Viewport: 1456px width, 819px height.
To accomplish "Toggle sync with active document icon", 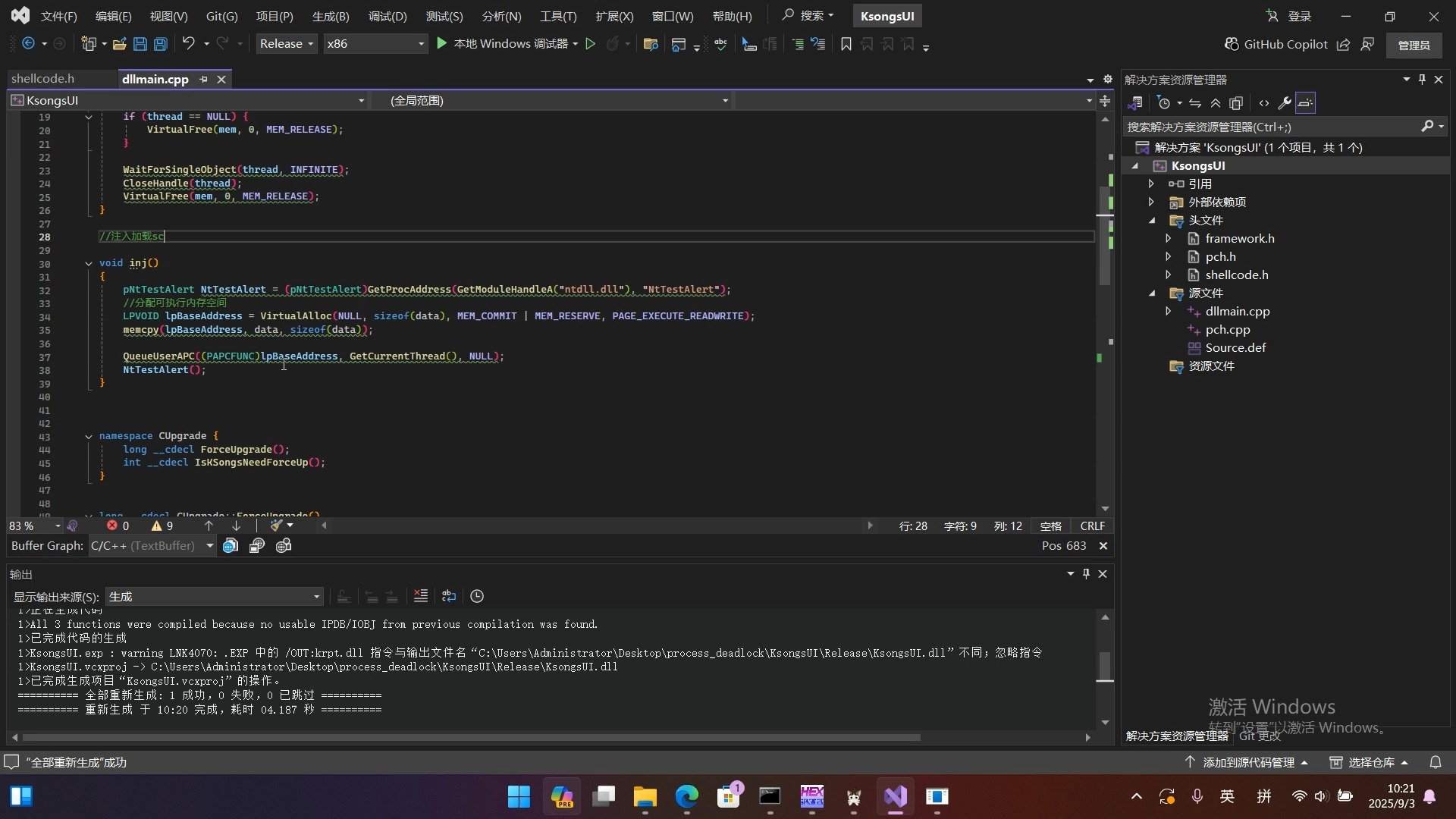I will point(1195,103).
